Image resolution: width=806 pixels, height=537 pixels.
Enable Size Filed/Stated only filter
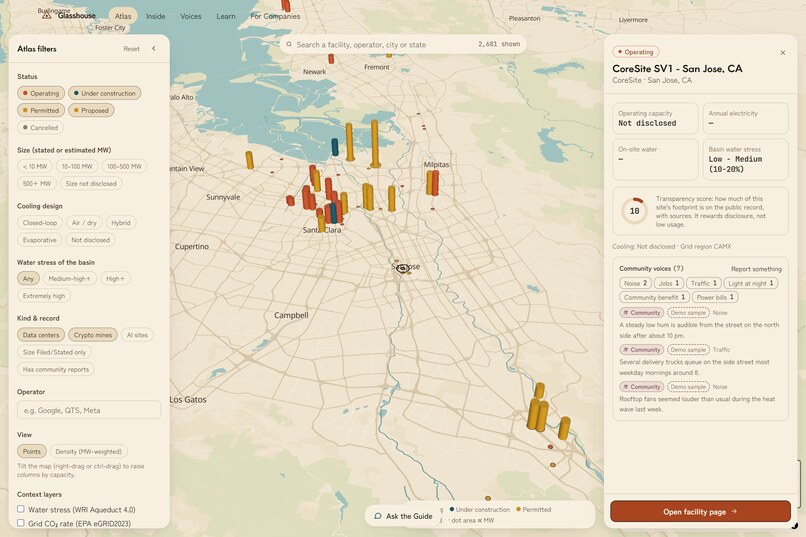(54, 352)
